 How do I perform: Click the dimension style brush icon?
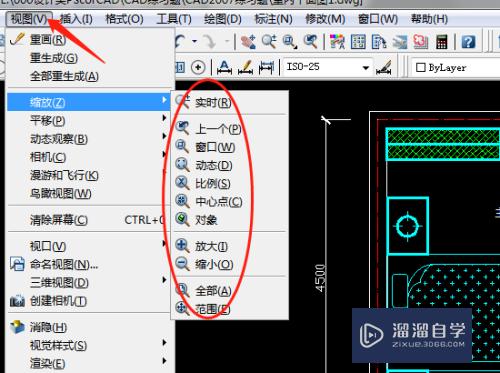pyautogui.click(x=246, y=67)
